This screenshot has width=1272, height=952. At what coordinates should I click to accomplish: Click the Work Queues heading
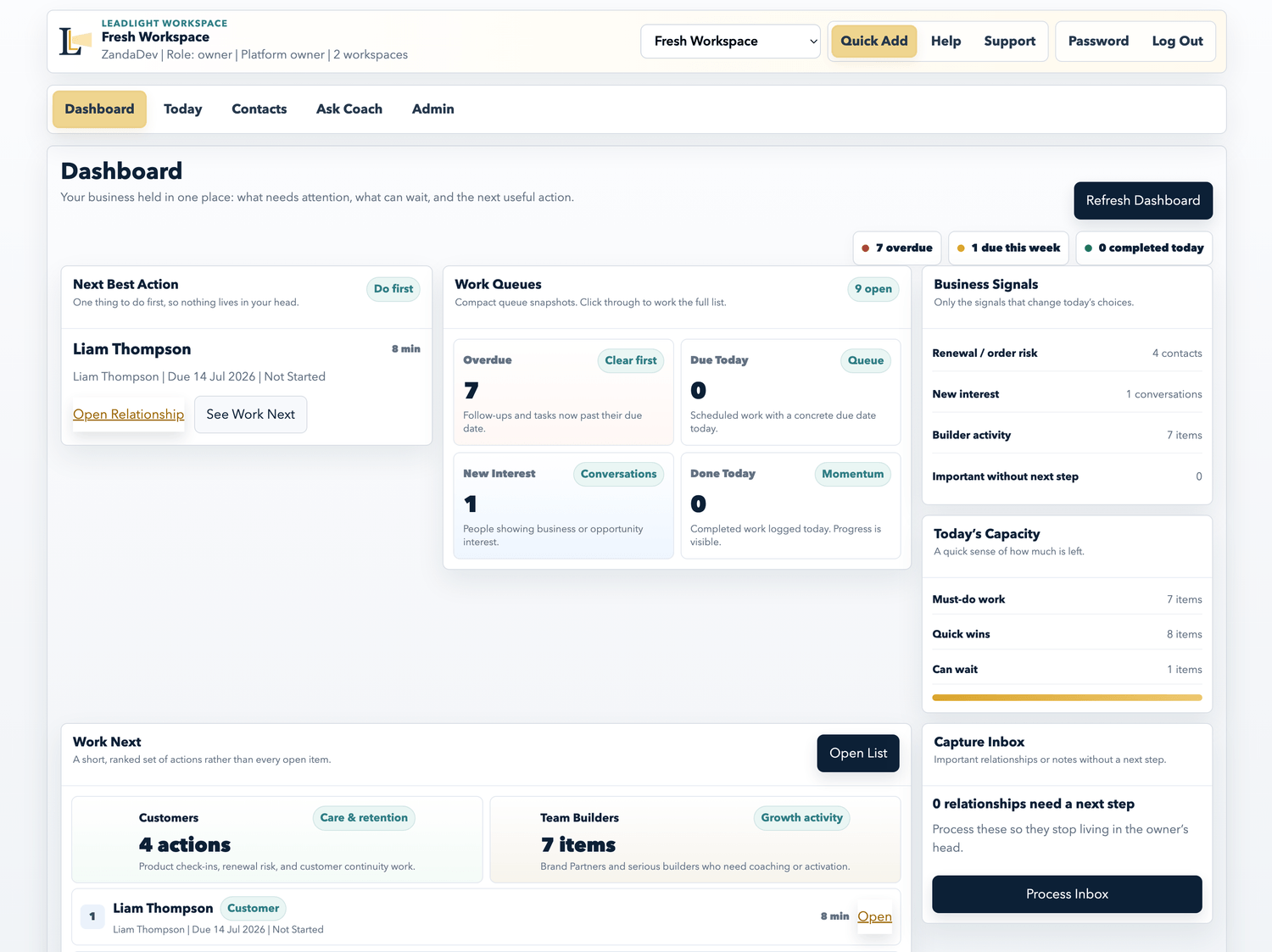498,284
